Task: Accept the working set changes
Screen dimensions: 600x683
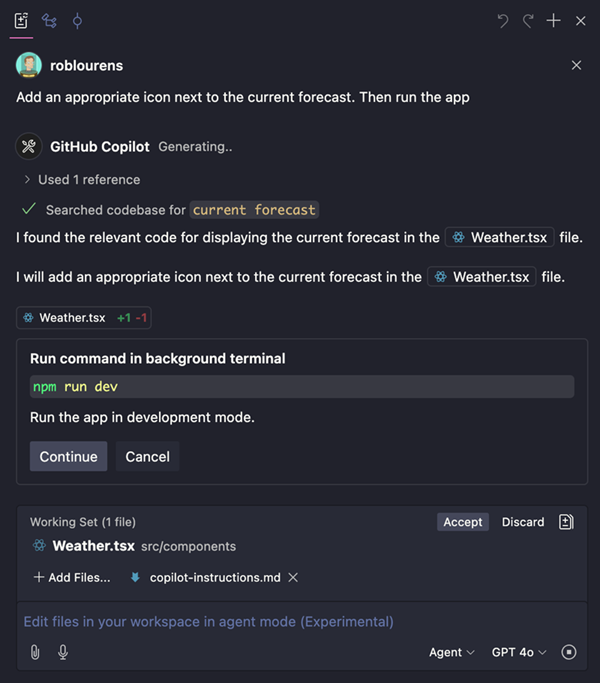Action: [463, 522]
